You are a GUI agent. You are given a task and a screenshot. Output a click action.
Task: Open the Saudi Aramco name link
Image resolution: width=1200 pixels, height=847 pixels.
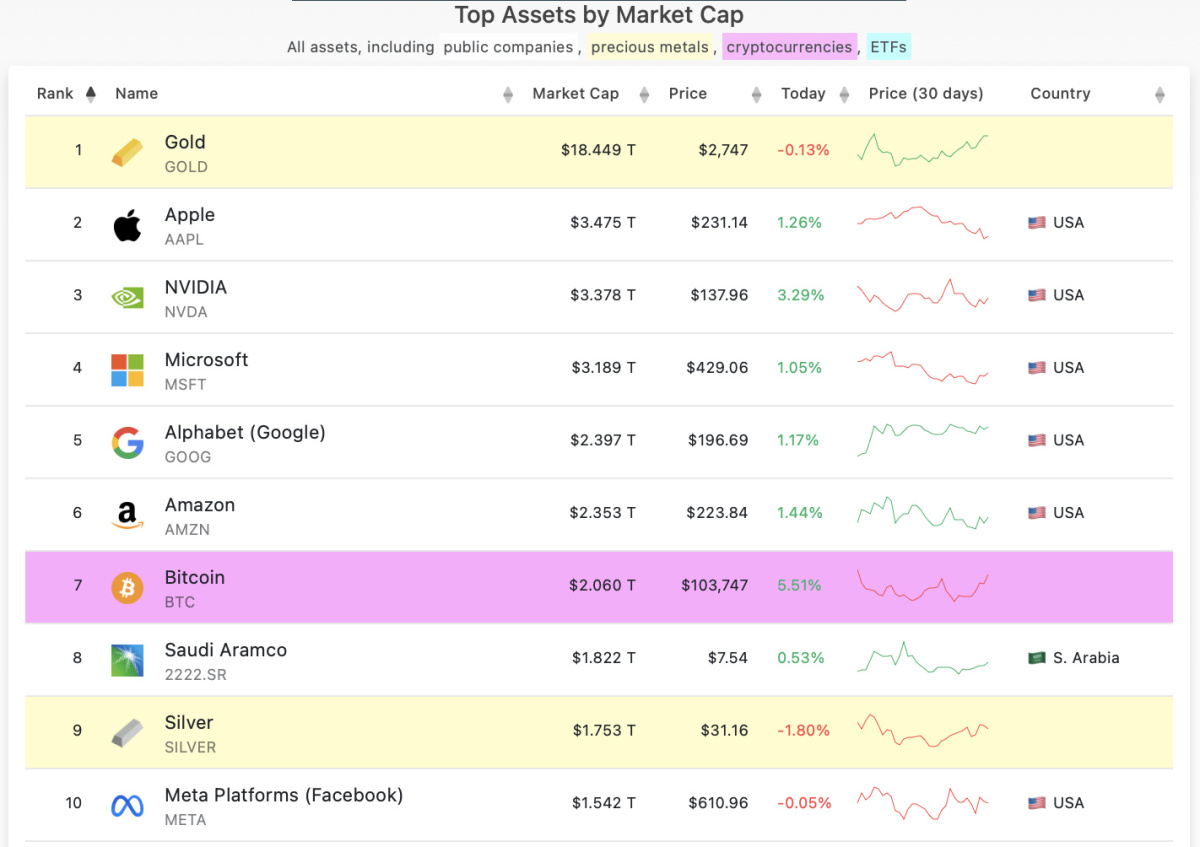coord(226,650)
